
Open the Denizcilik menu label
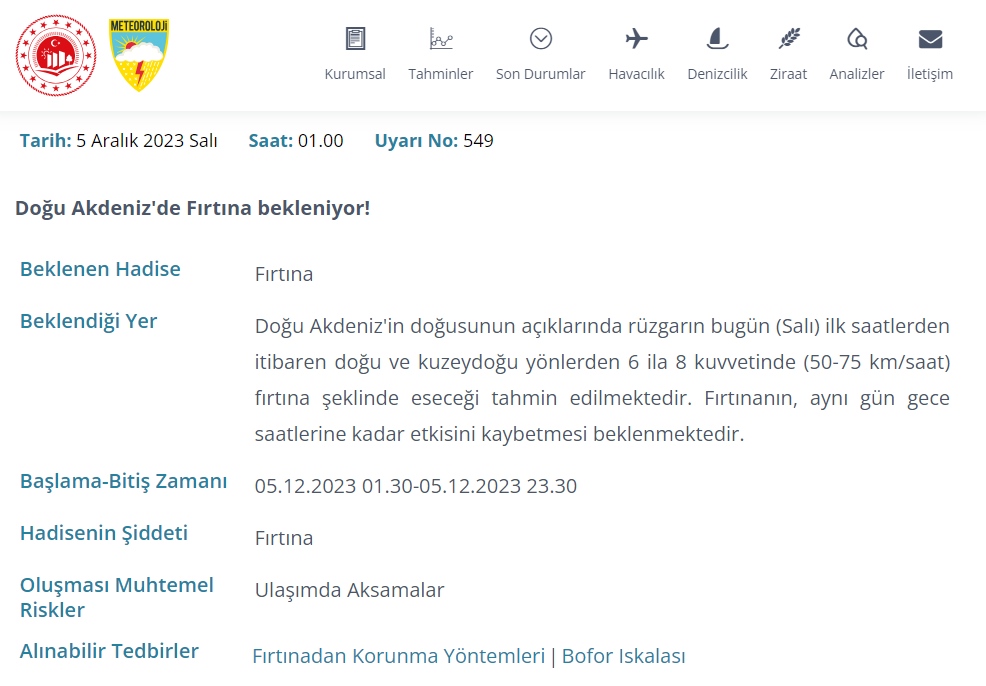(717, 74)
